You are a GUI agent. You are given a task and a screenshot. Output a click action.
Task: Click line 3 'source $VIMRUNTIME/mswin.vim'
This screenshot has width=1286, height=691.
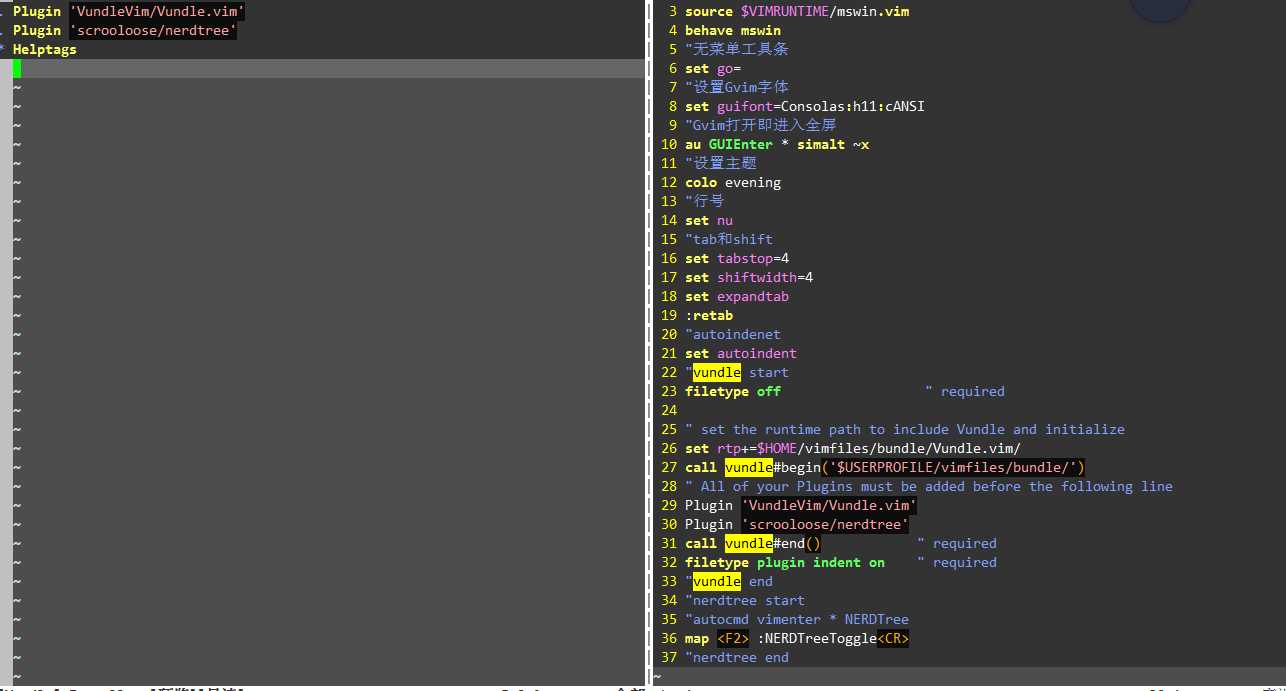click(797, 11)
